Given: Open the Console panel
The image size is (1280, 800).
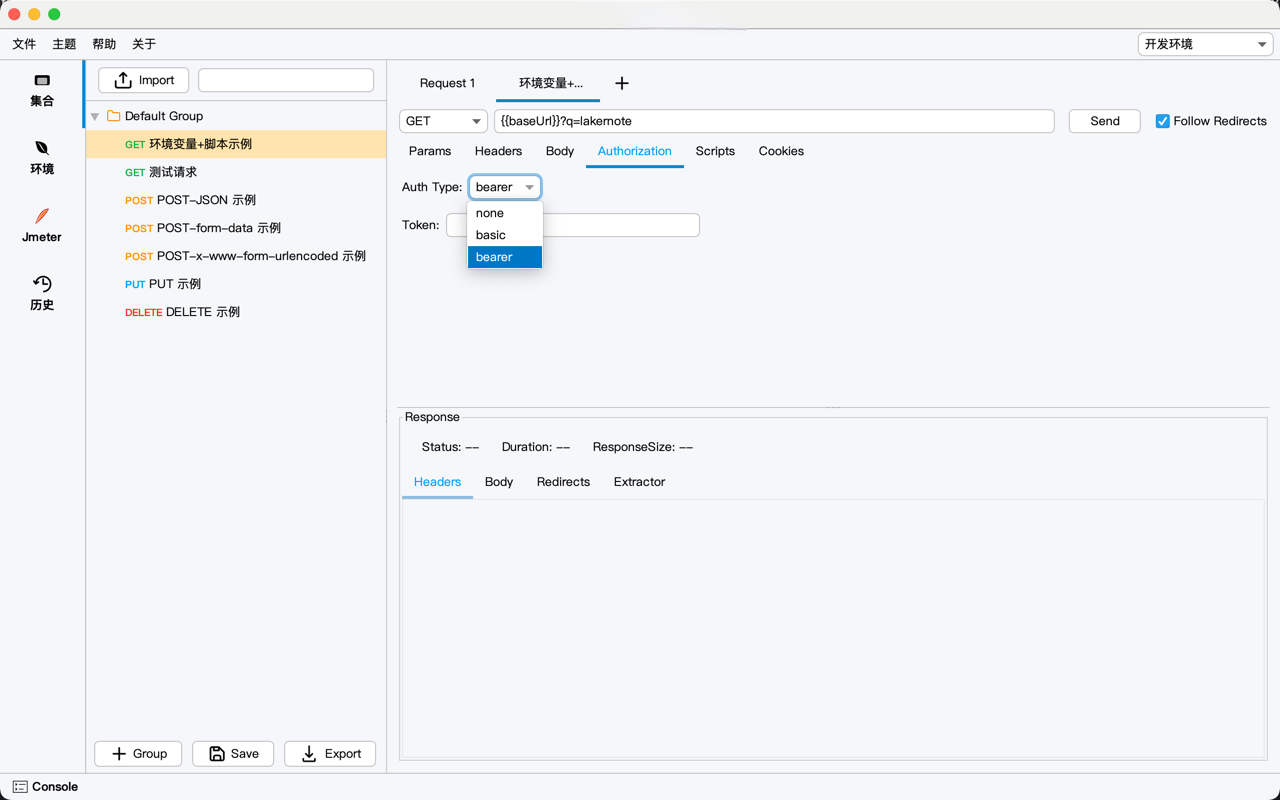Looking at the screenshot, I should (x=45, y=787).
